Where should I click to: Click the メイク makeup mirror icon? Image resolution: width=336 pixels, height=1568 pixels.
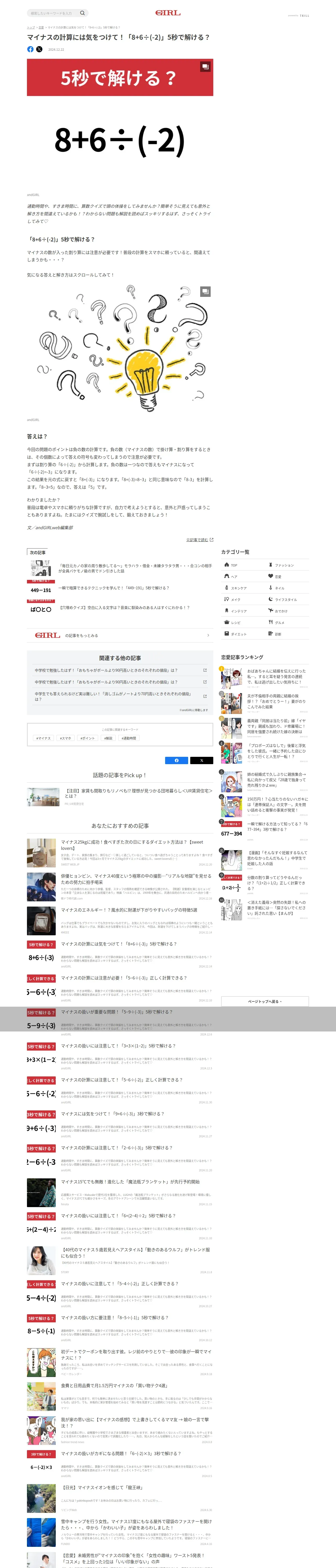coord(226,599)
